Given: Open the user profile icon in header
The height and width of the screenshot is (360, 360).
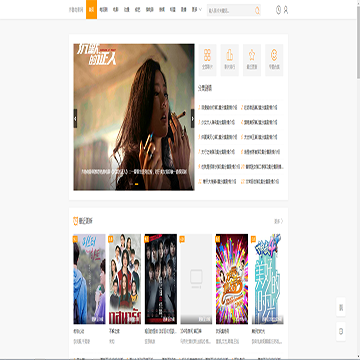Looking at the screenshot, I should 286,10.
